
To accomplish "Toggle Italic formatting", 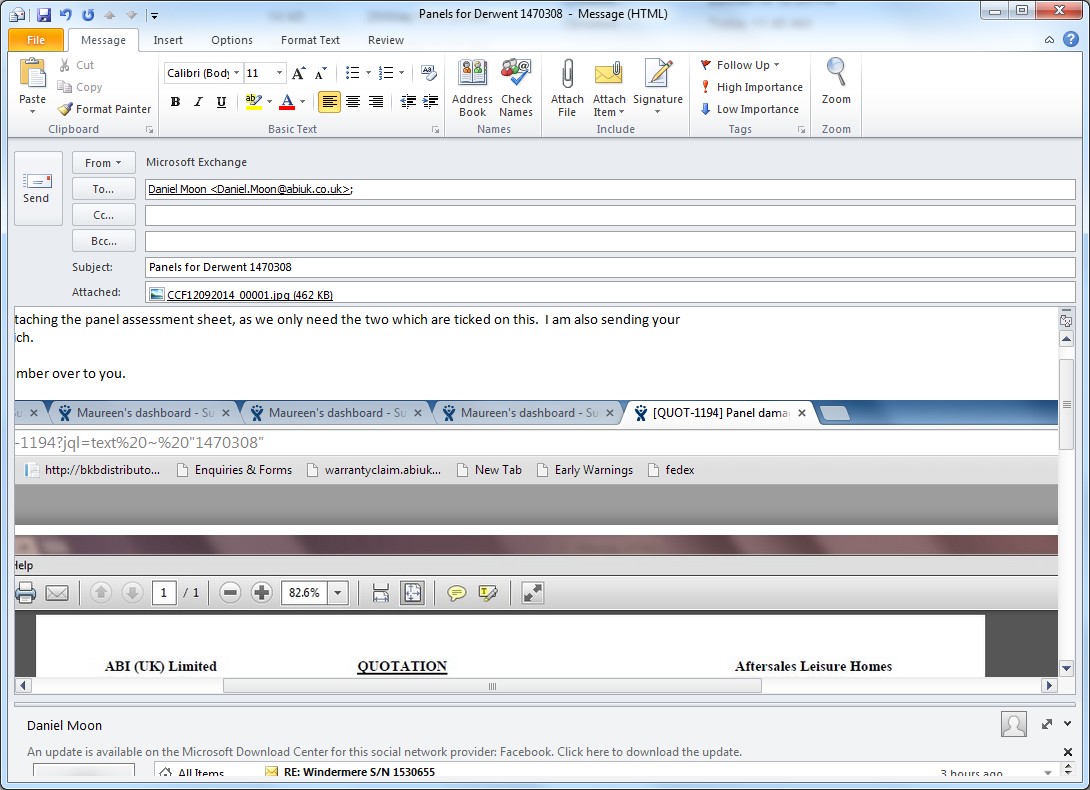I will pos(198,102).
